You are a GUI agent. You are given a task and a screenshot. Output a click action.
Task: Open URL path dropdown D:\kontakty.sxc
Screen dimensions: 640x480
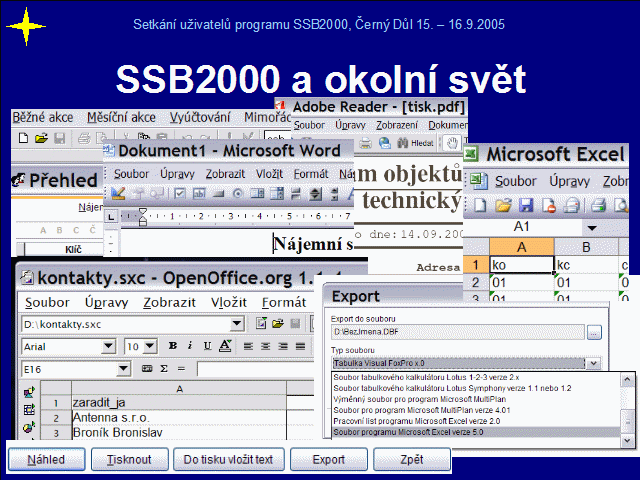237,324
